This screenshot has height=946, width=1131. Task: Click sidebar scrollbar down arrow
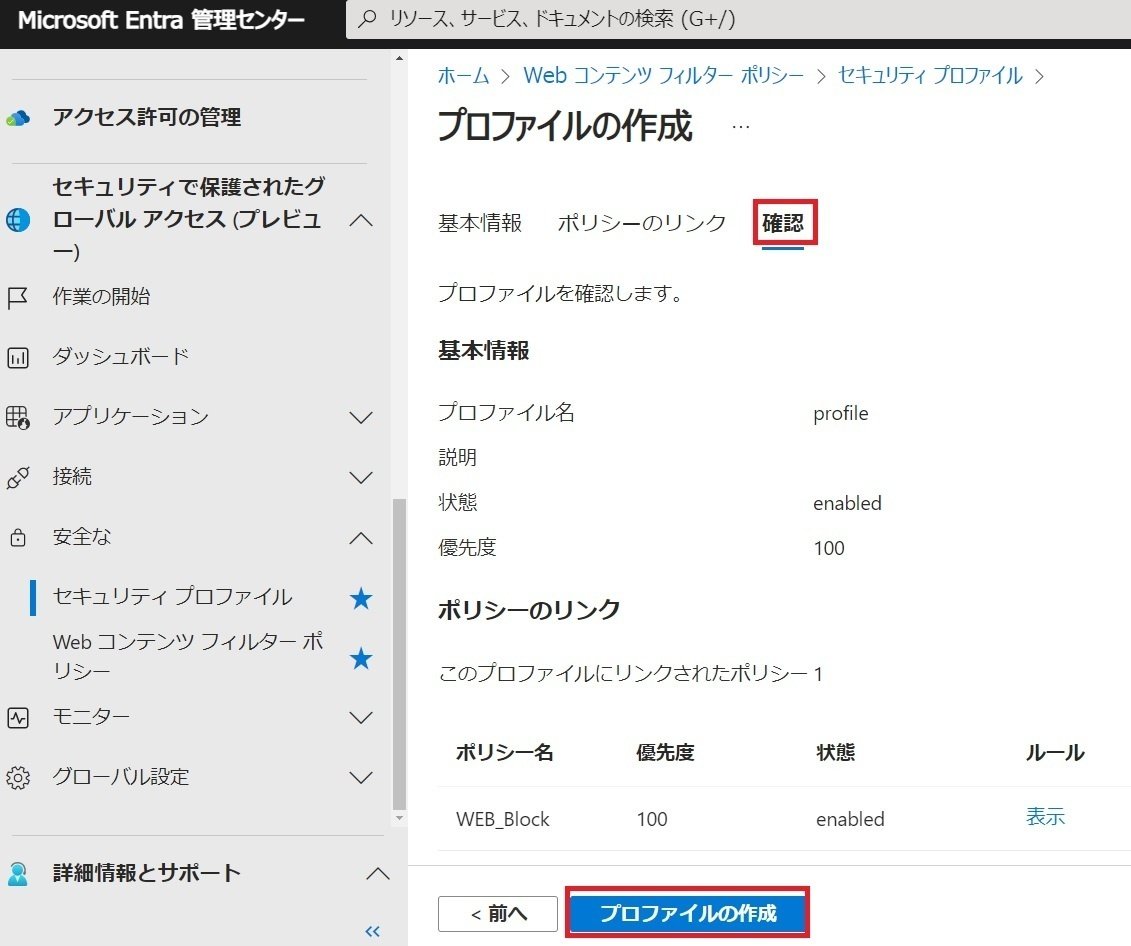coord(400,818)
